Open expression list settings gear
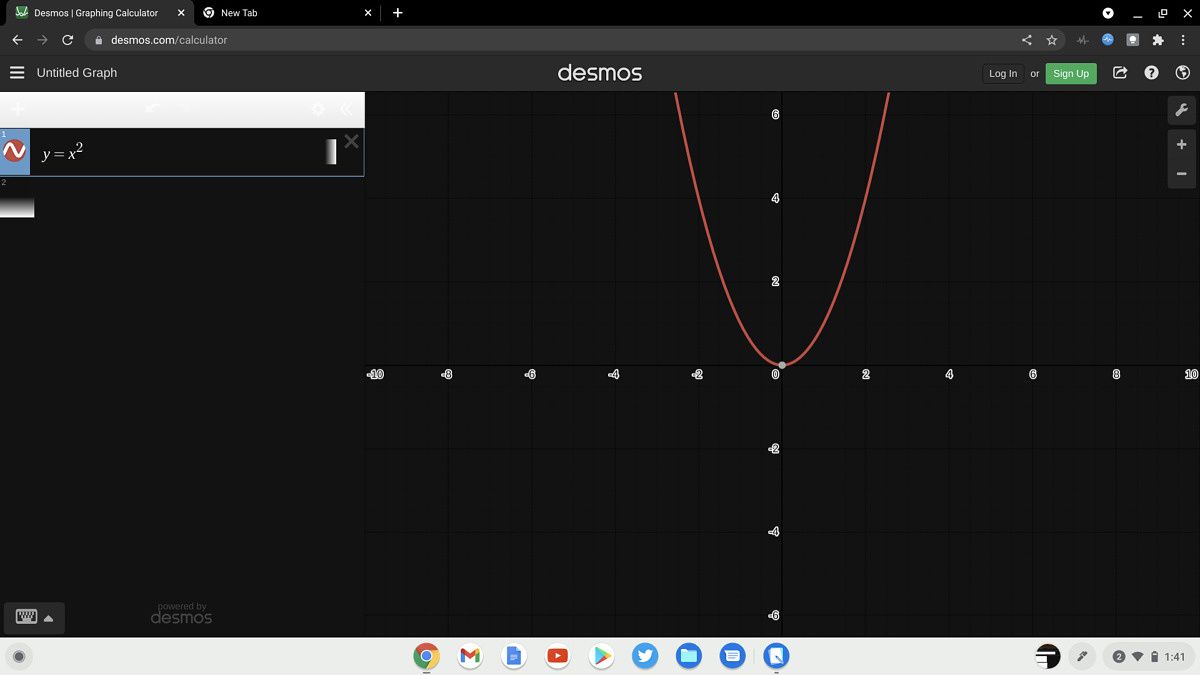 318,109
